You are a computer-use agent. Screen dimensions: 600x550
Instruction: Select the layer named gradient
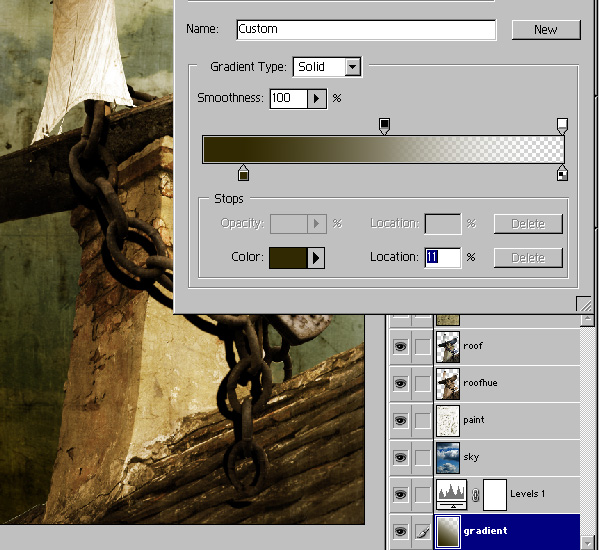pos(486,531)
